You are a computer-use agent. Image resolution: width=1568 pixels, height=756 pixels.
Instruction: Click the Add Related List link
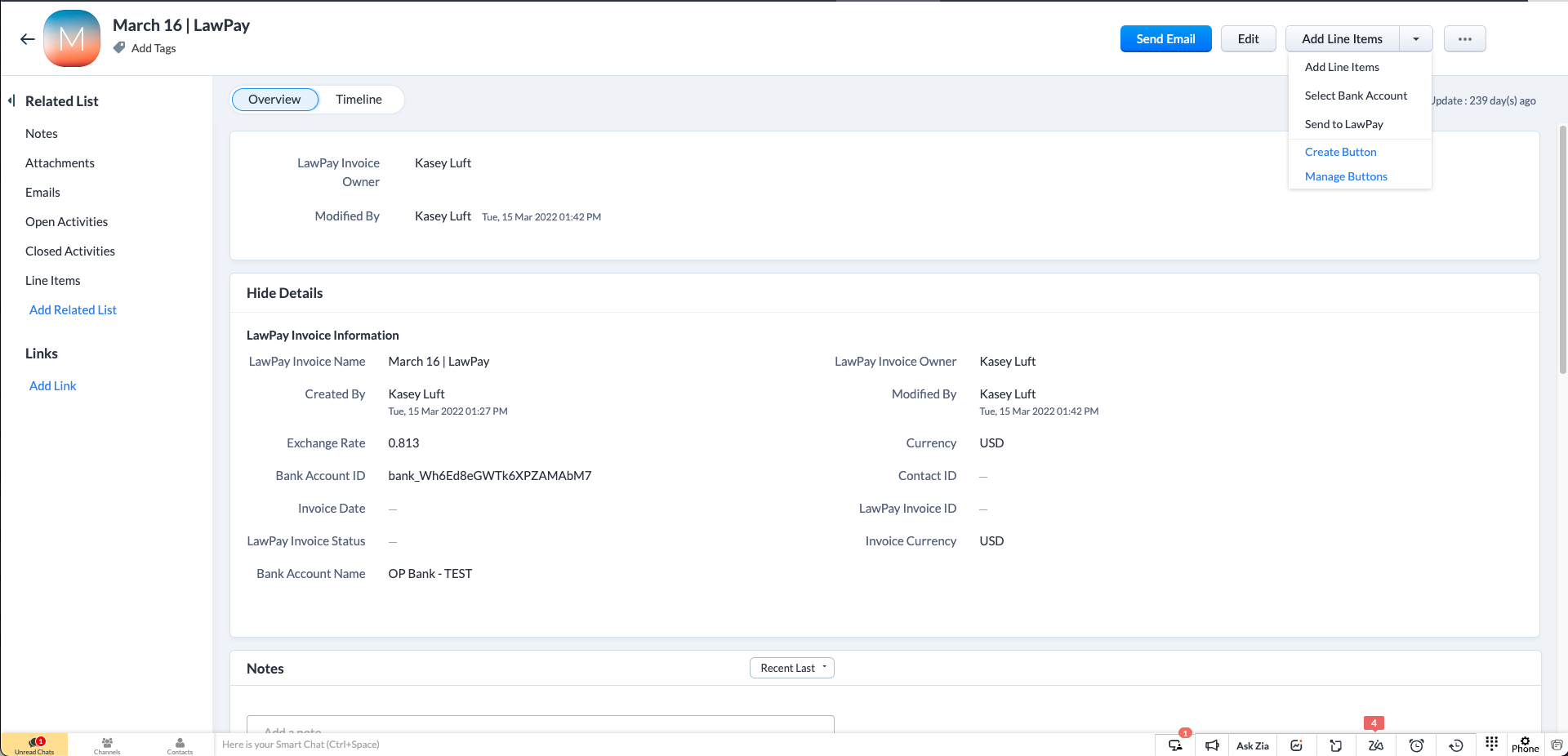73,310
